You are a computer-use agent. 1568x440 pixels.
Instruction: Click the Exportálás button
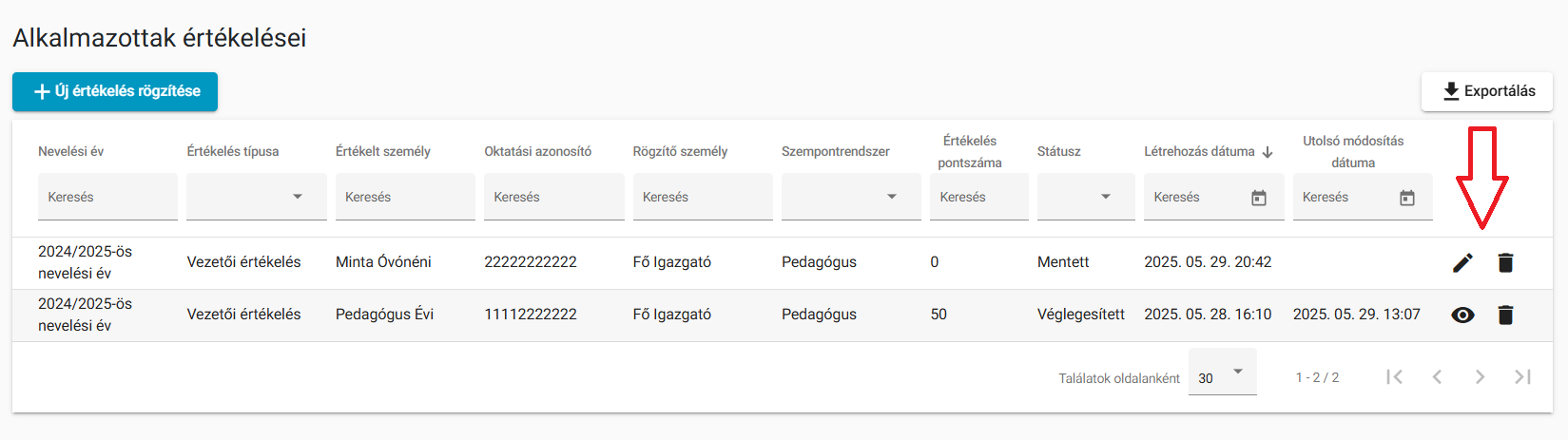pyautogui.click(x=1487, y=91)
